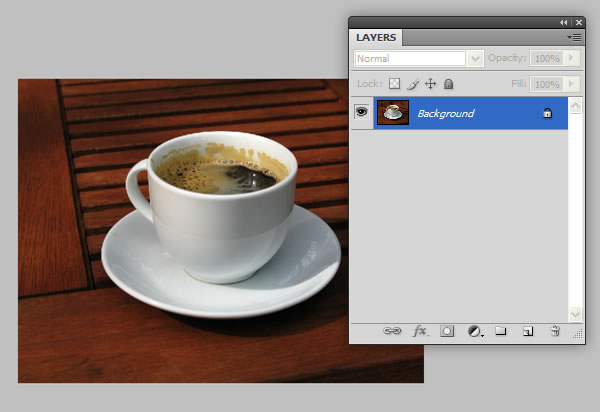
Task: Select the Background layer name
Action: [x=446, y=113]
